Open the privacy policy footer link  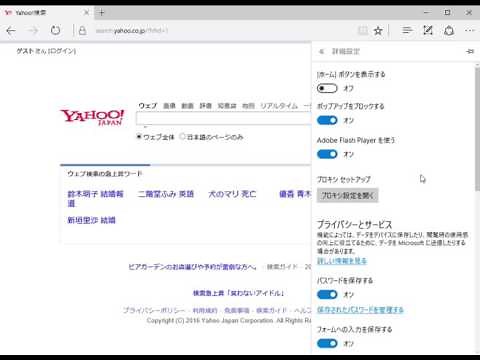coord(154,310)
